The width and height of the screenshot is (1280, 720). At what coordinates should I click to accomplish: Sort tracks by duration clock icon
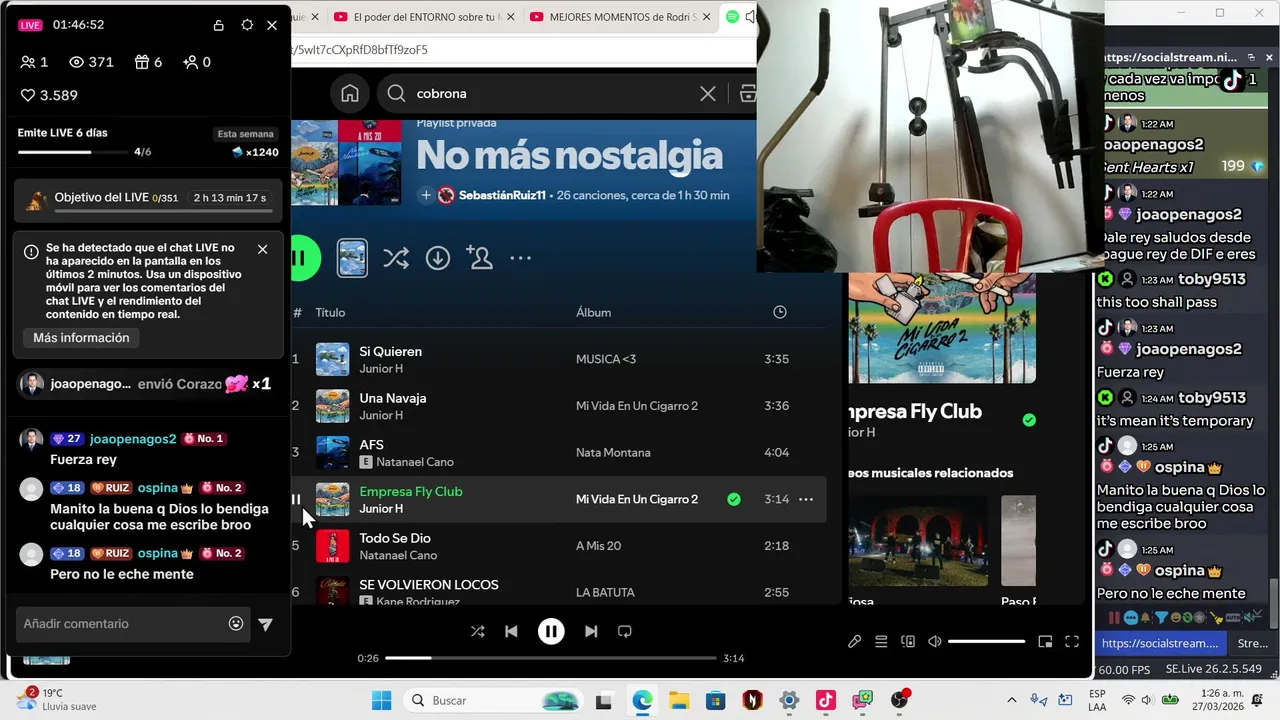click(780, 312)
